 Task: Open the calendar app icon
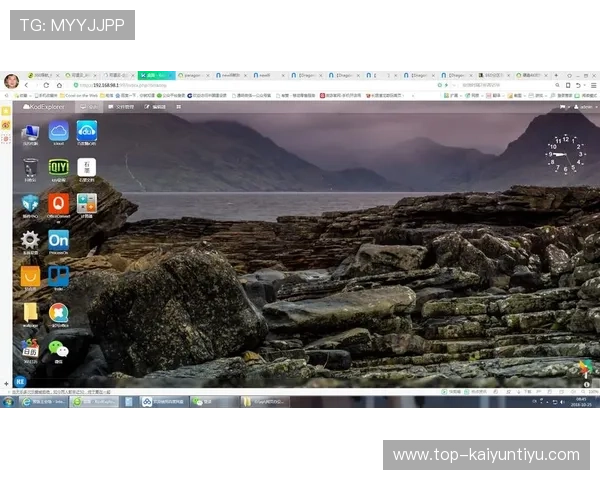[30, 349]
